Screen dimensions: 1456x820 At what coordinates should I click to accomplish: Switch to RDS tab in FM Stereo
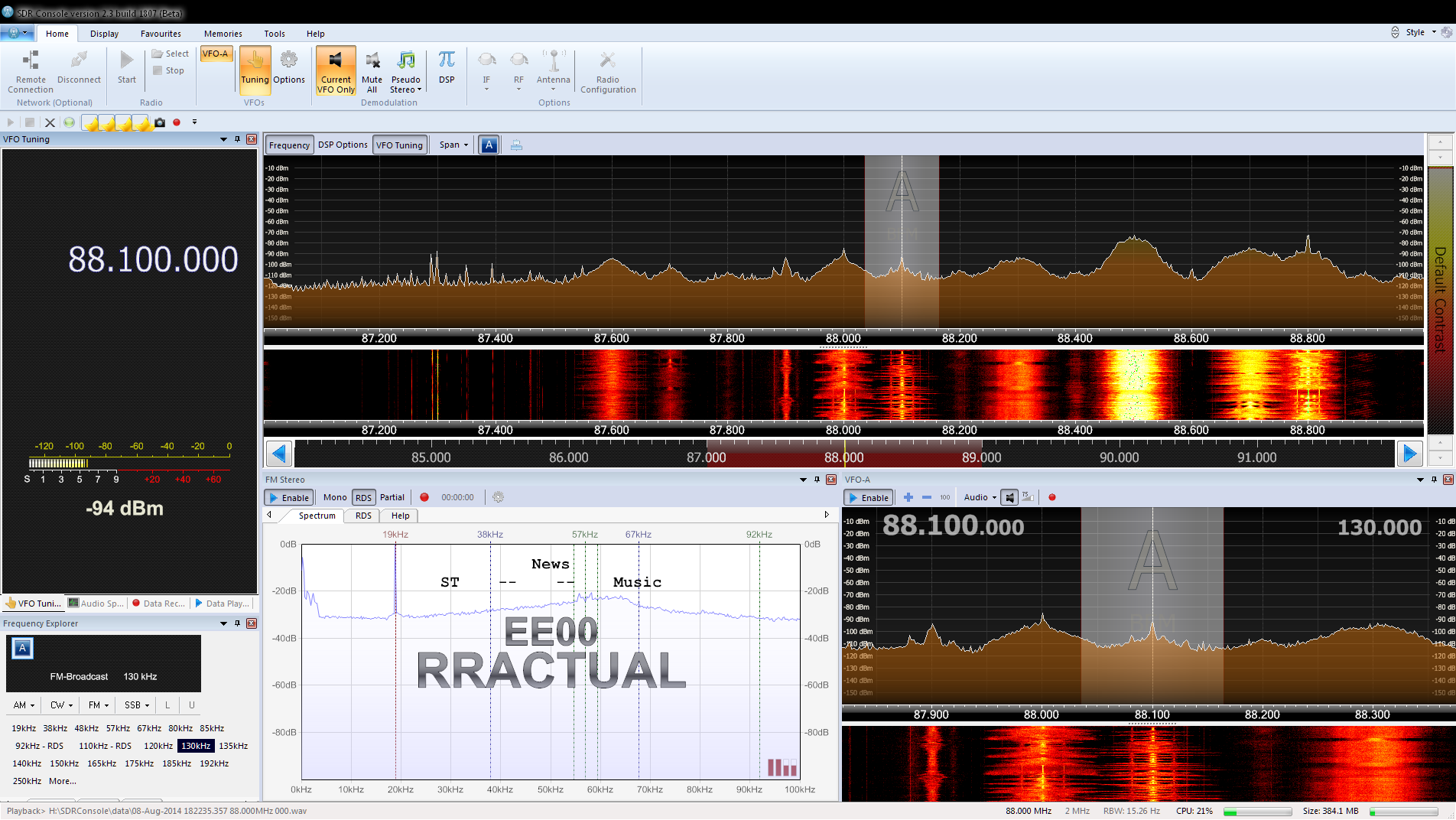click(x=363, y=516)
